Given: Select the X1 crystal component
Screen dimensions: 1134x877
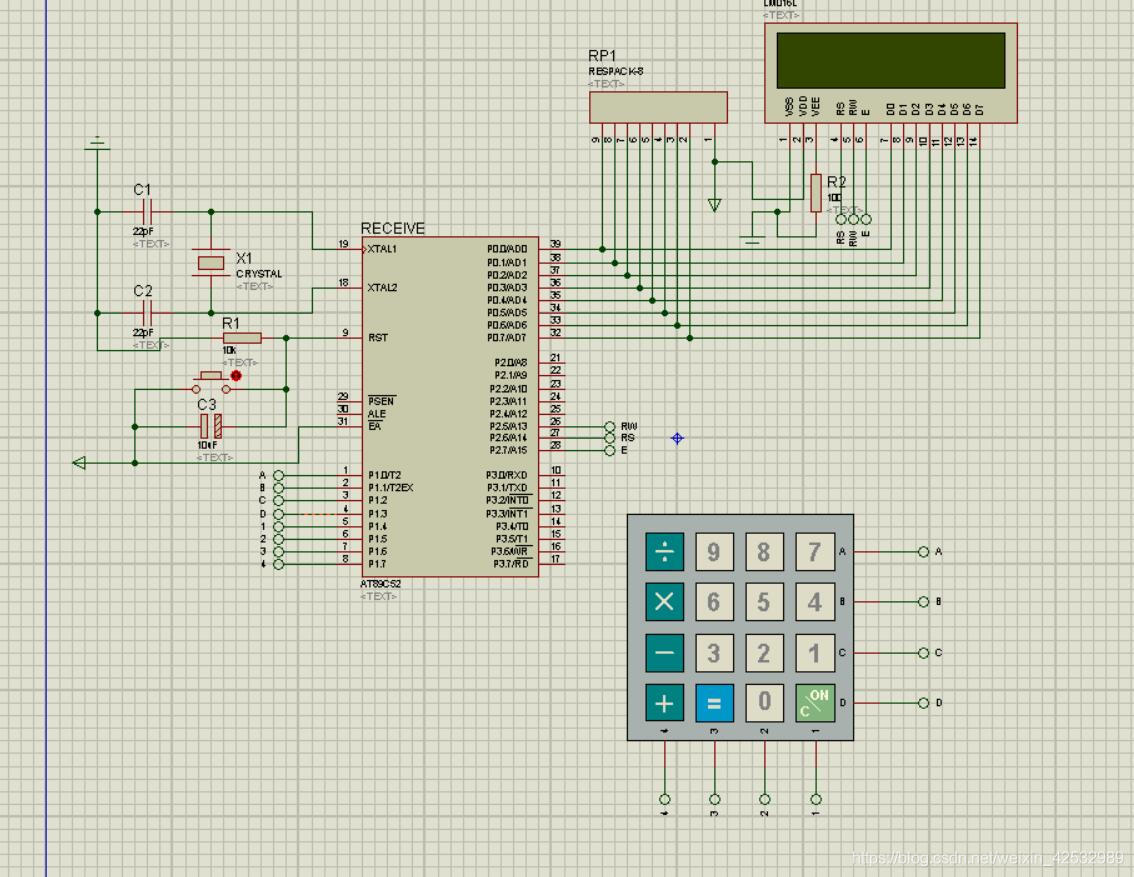Looking at the screenshot, I should pos(210,263).
